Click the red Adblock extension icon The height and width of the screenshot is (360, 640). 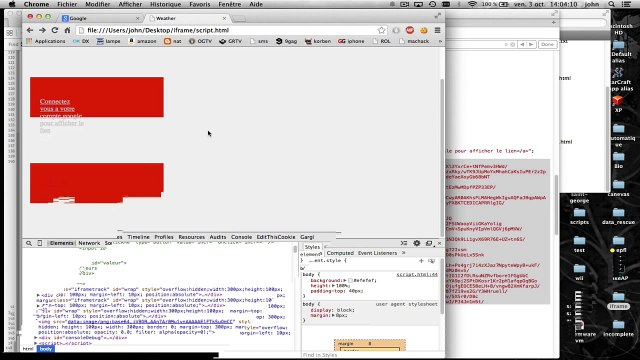coord(410,30)
